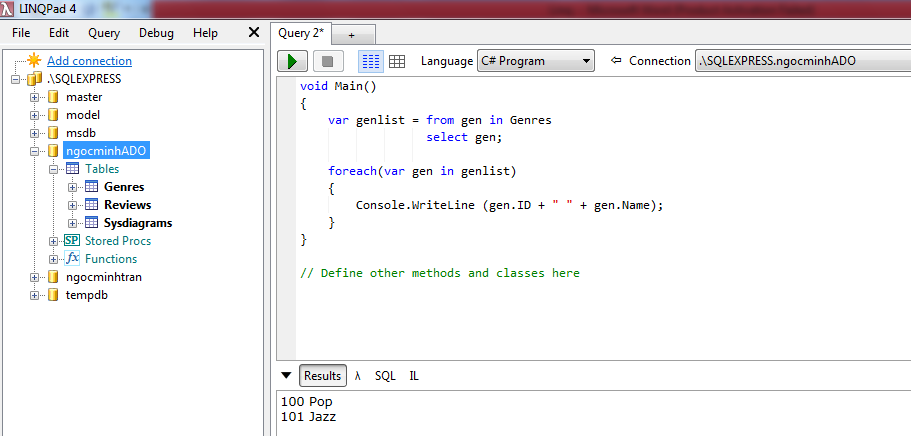Collapse the Tables tree node
Image resolution: width=911 pixels, height=436 pixels.
(54, 169)
